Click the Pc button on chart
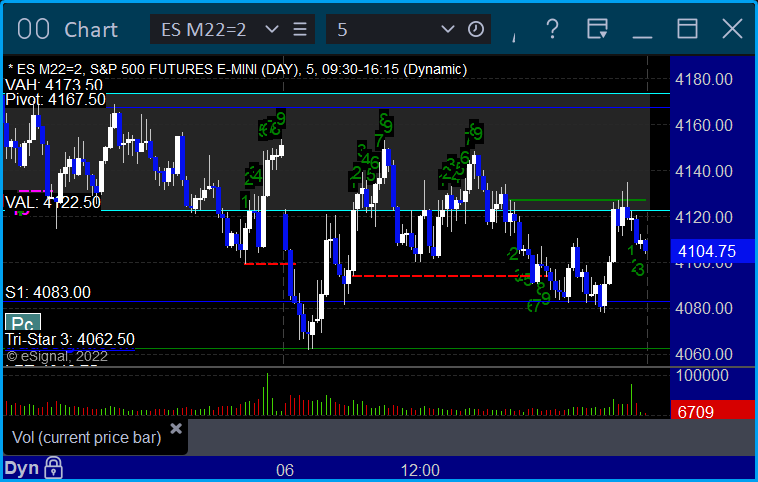 click(x=23, y=322)
